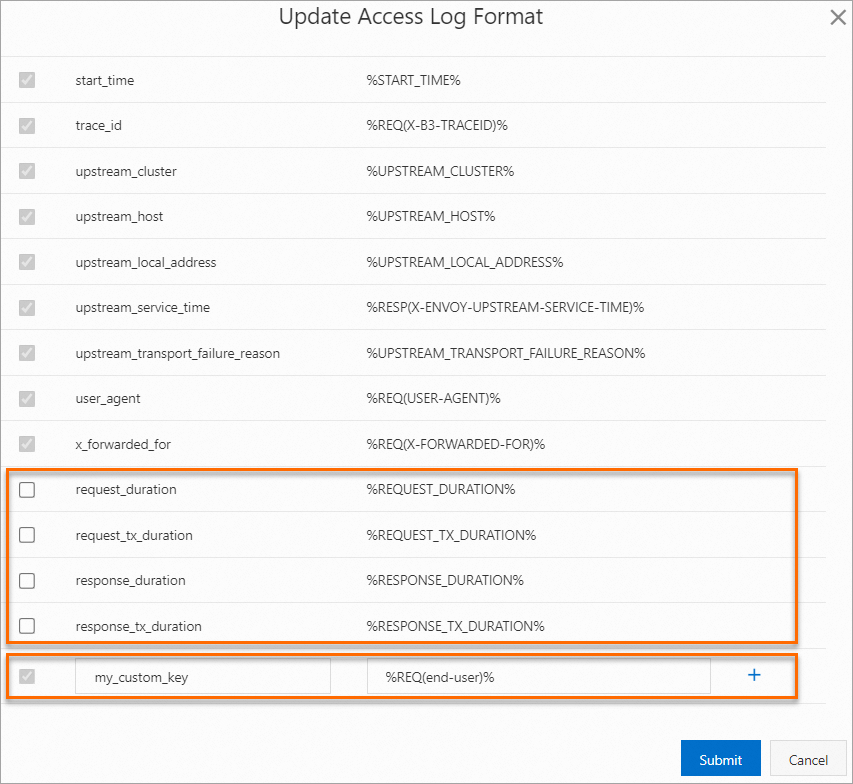Cancel the access log format update

808,758
